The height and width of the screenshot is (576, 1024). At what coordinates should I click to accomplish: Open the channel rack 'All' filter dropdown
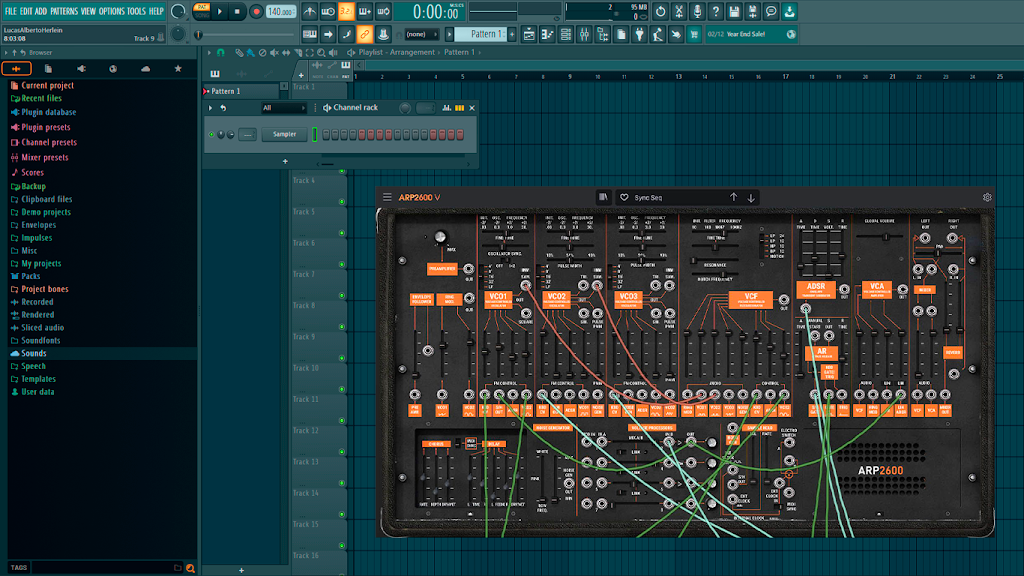pos(283,108)
